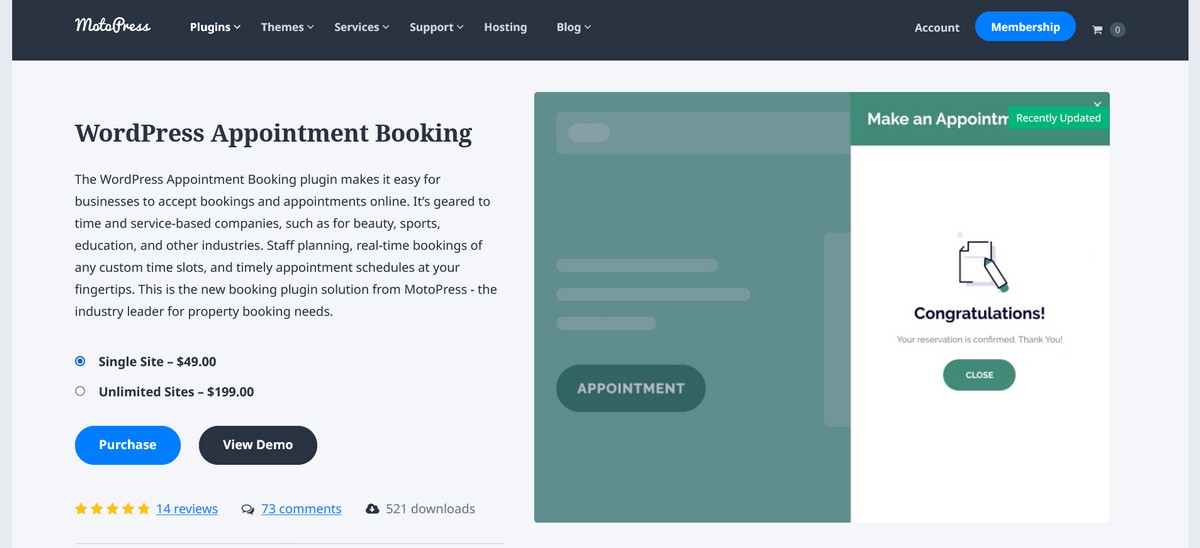The height and width of the screenshot is (548, 1200).
Task: Open the Services dropdown menu
Action: click(361, 27)
